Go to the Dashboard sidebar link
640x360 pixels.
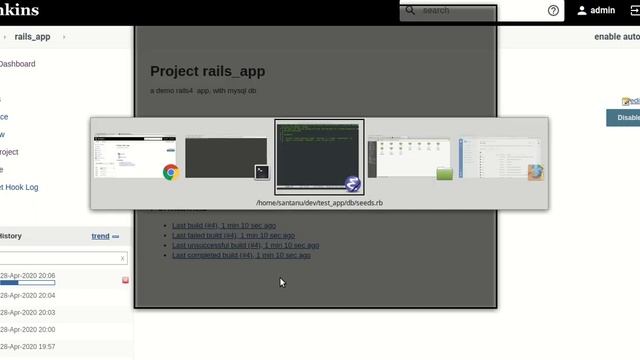[17, 64]
